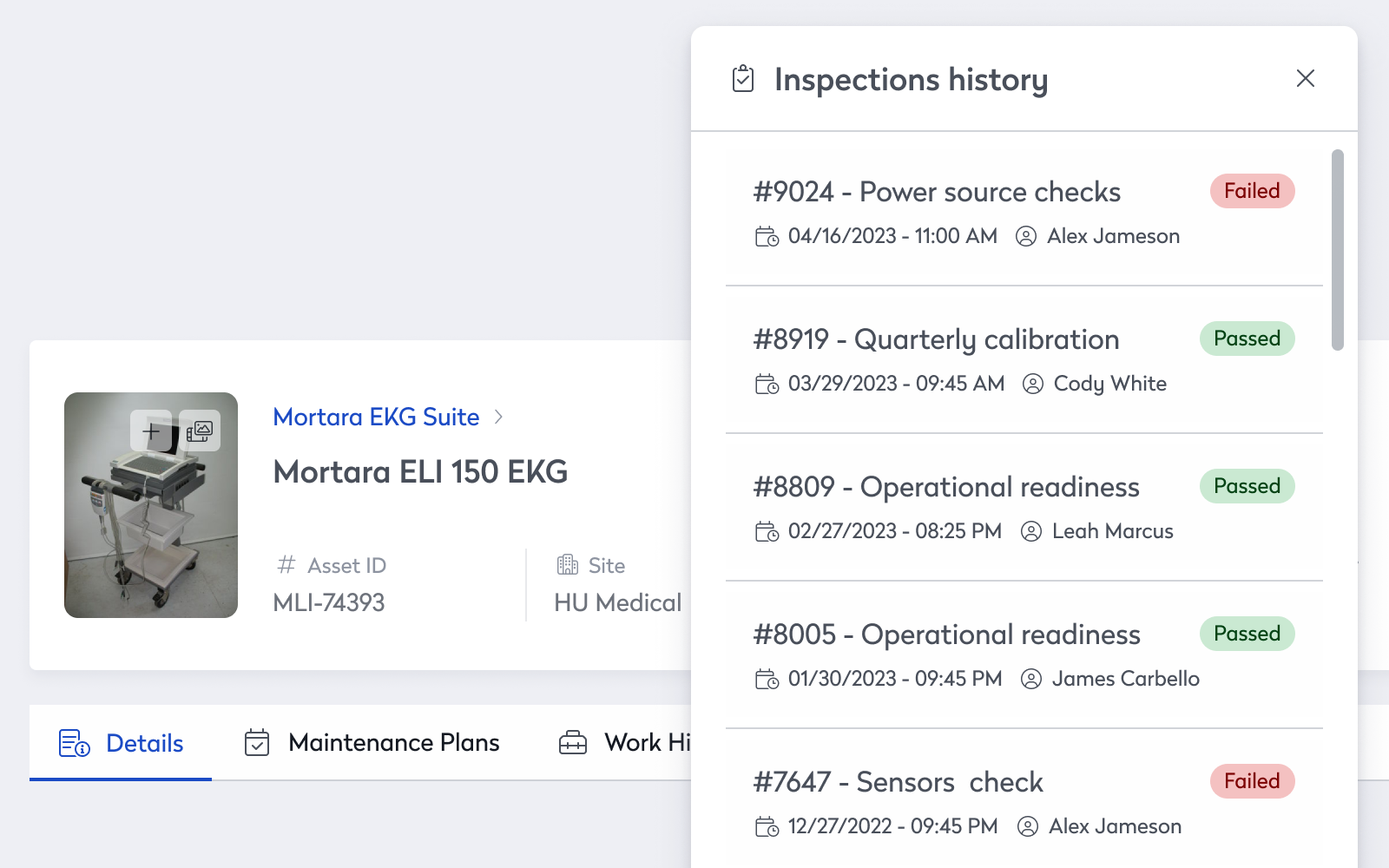
Task: Click the Asset ID hash icon
Action: [x=286, y=565]
